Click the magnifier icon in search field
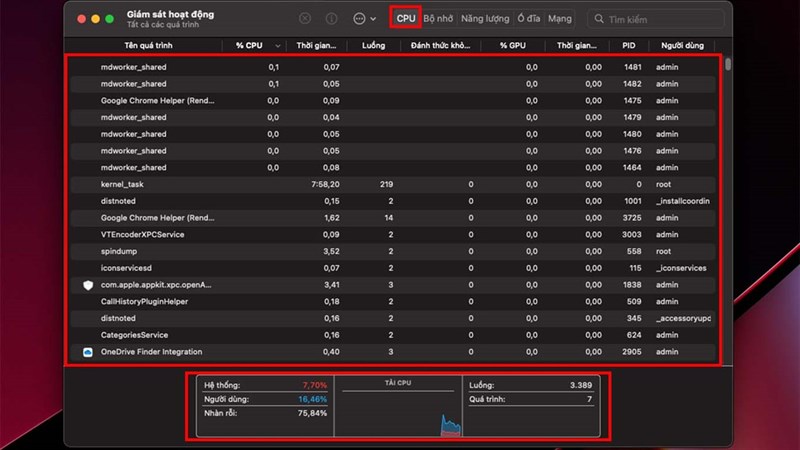 point(599,19)
